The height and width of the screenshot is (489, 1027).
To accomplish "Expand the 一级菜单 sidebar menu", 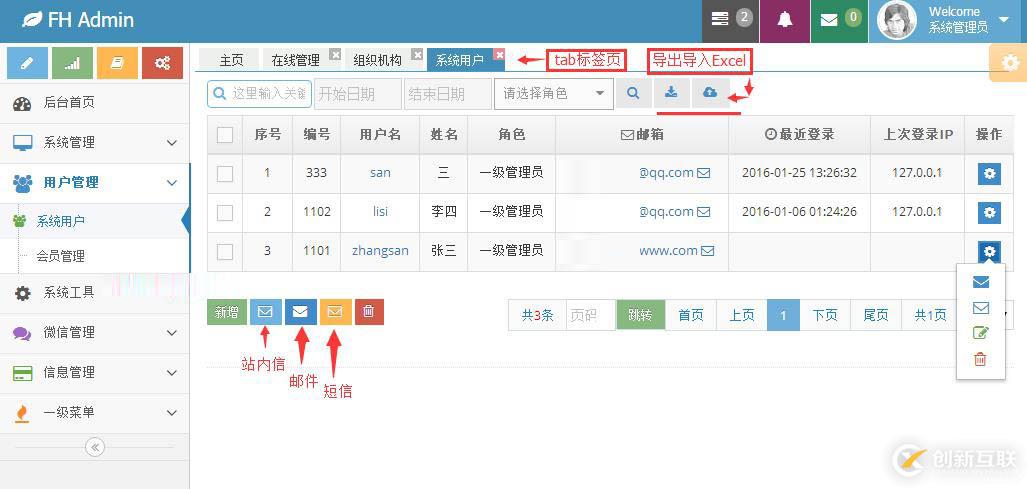I will tap(95, 412).
